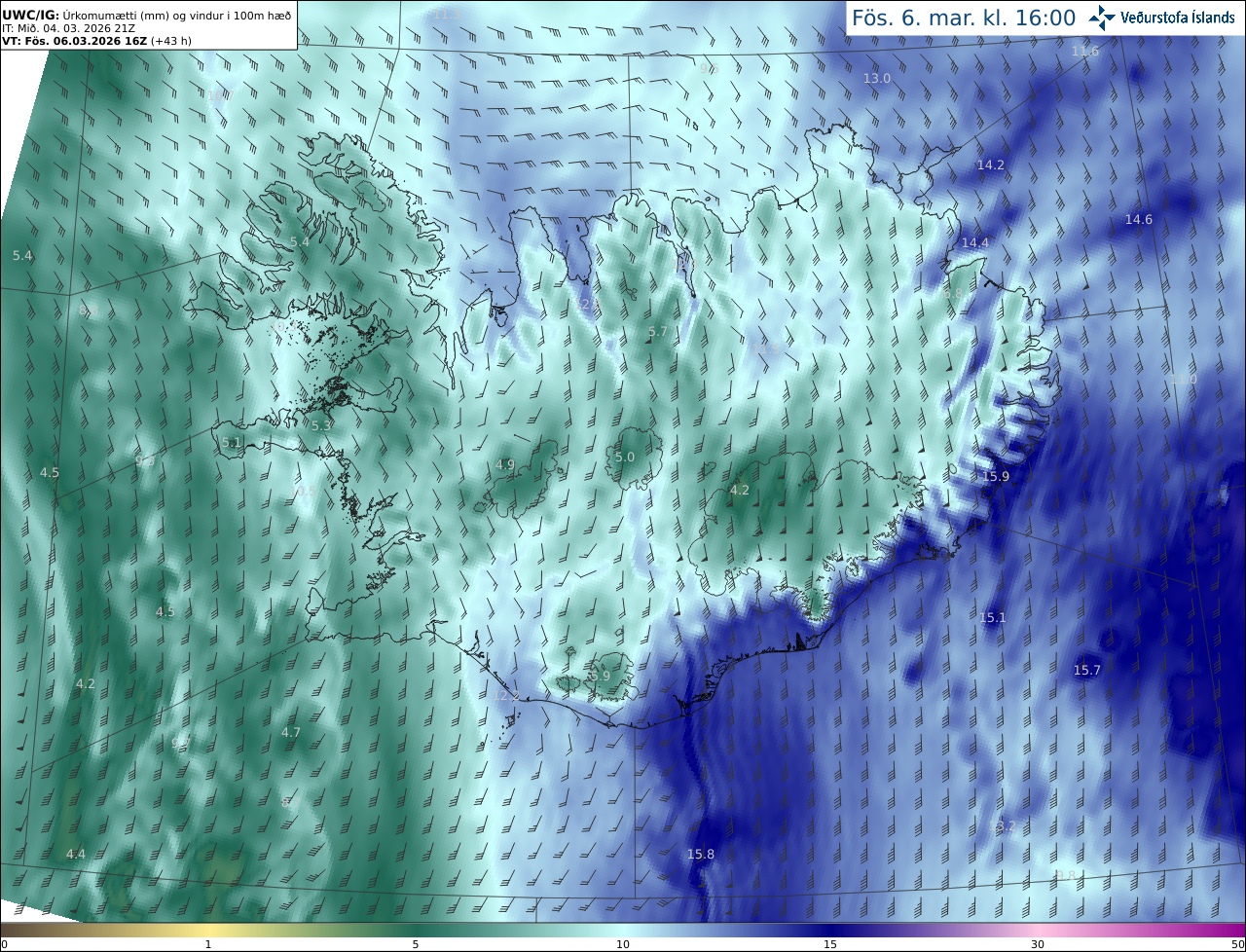
Task: Click the 1 tick on the color scale
Action: [208, 944]
